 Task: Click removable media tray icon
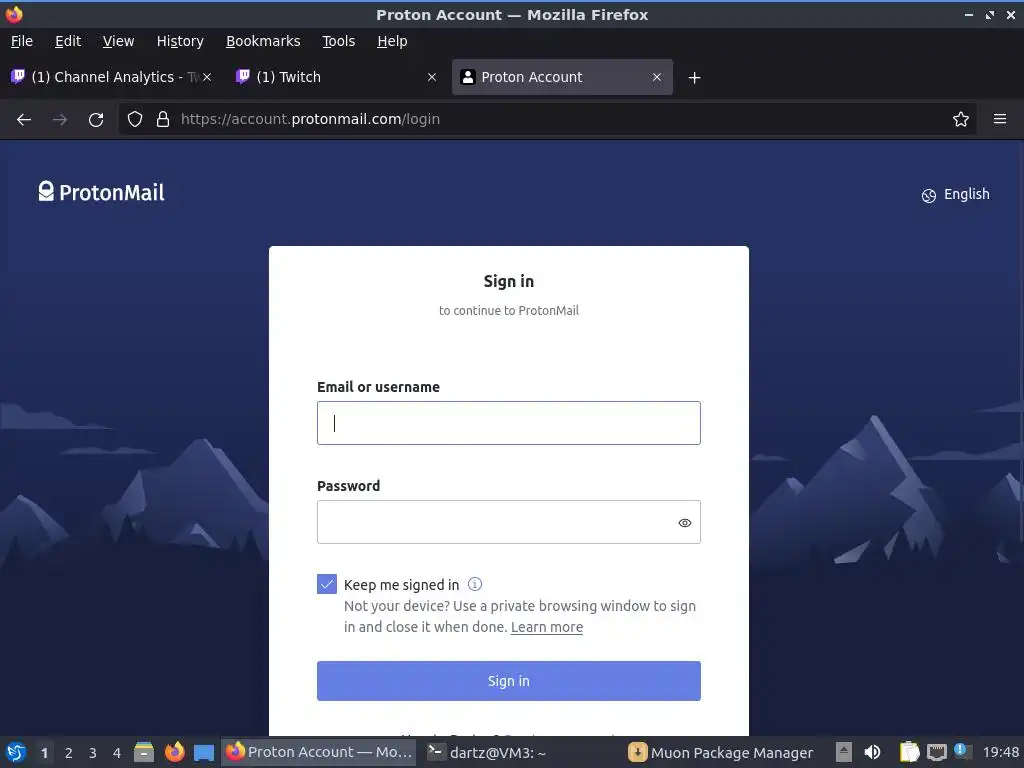point(844,752)
